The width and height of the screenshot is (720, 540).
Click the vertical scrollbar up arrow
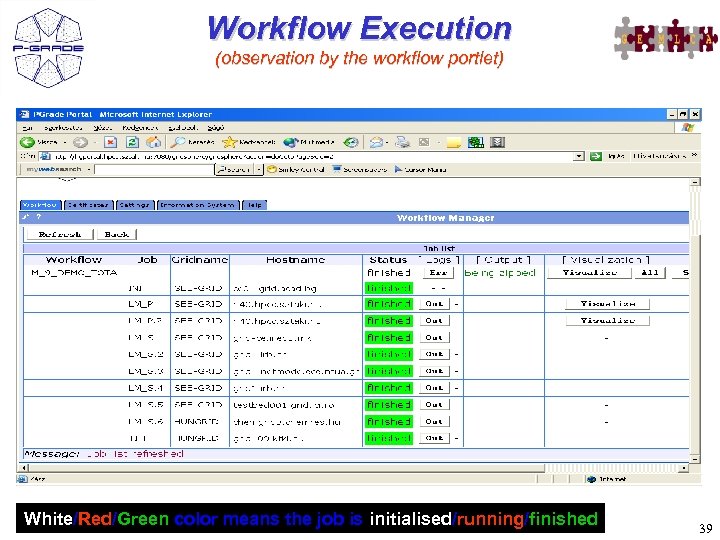tap(695, 182)
